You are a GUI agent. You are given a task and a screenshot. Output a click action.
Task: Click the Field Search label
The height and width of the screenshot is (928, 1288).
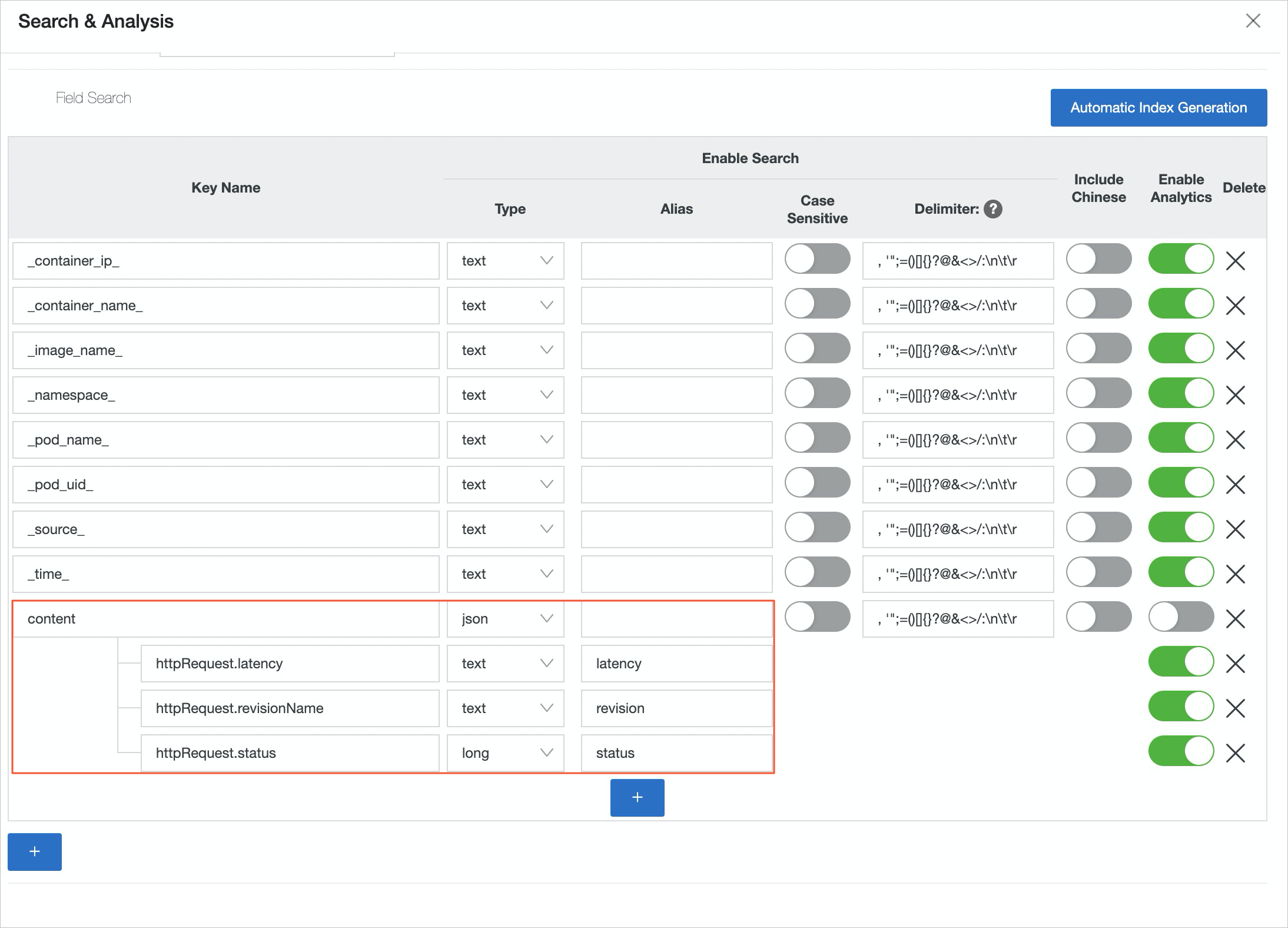point(94,98)
